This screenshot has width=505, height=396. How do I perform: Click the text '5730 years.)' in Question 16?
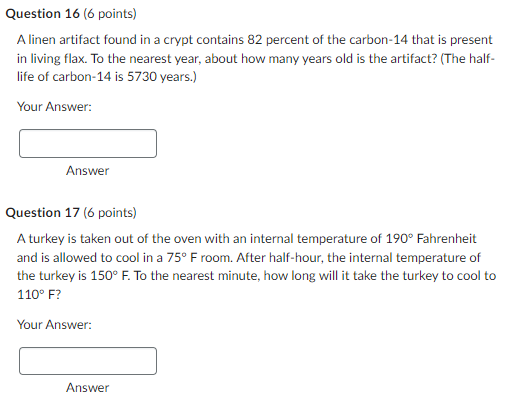coord(162,77)
